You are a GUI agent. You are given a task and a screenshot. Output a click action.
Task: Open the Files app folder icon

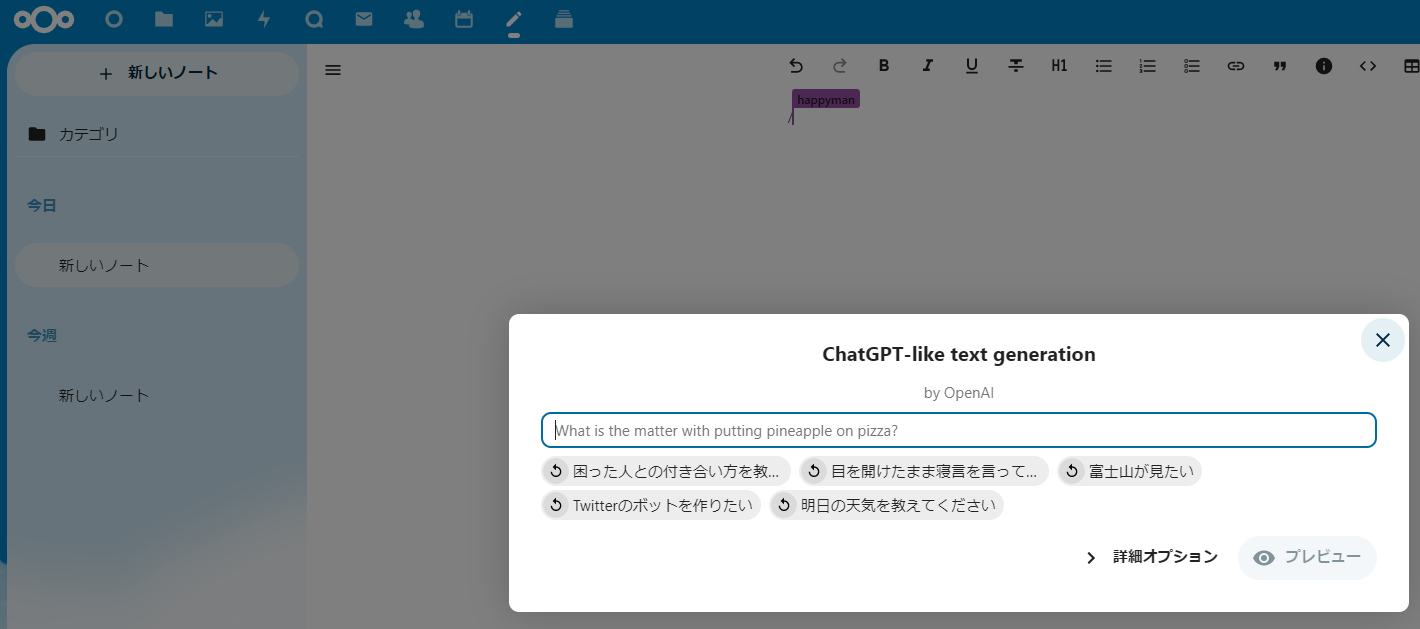164,19
